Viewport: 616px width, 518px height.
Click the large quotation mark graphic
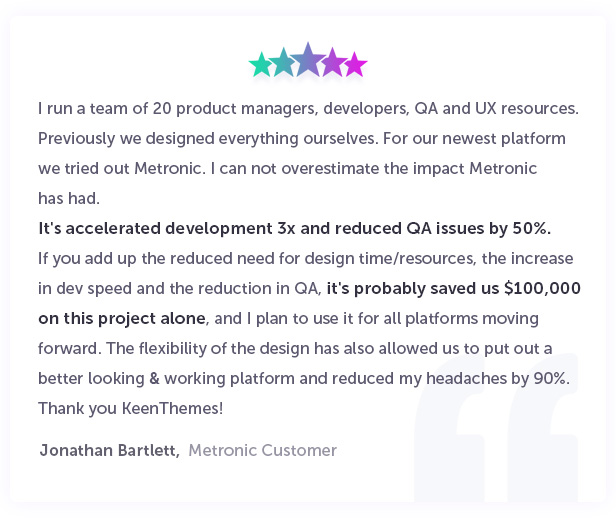pos(496,427)
